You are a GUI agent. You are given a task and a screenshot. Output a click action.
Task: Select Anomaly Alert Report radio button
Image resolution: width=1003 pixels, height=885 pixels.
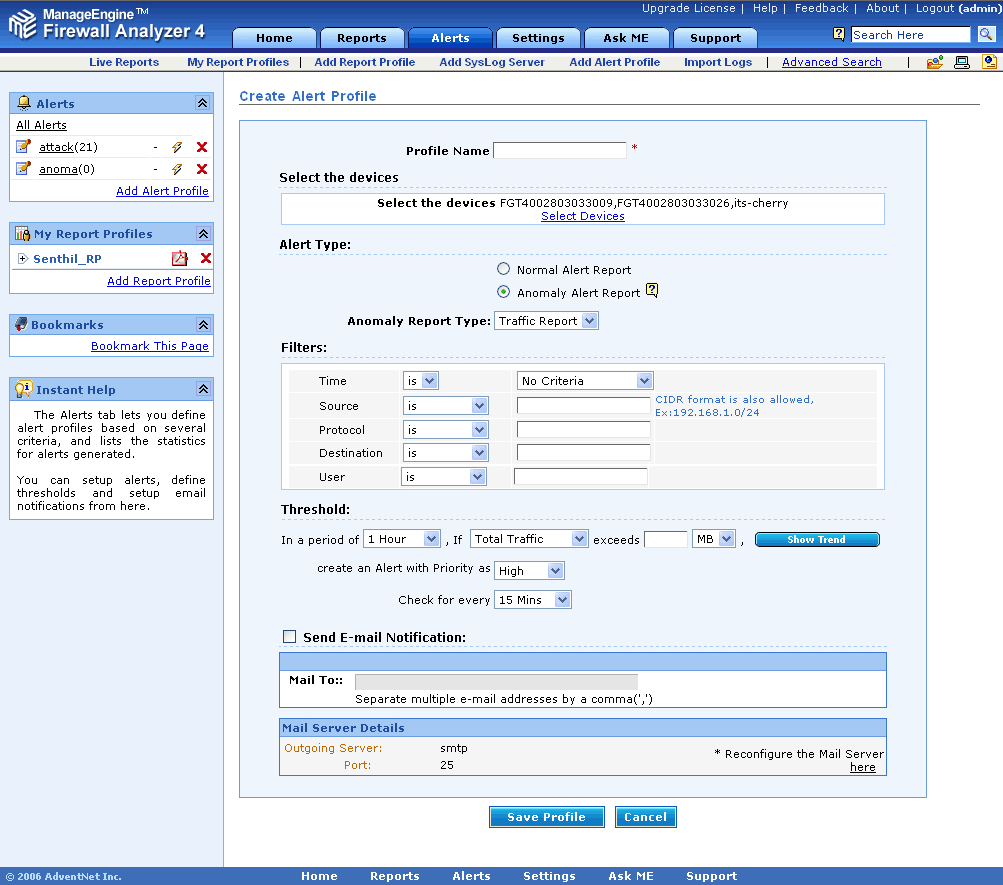(504, 292)
